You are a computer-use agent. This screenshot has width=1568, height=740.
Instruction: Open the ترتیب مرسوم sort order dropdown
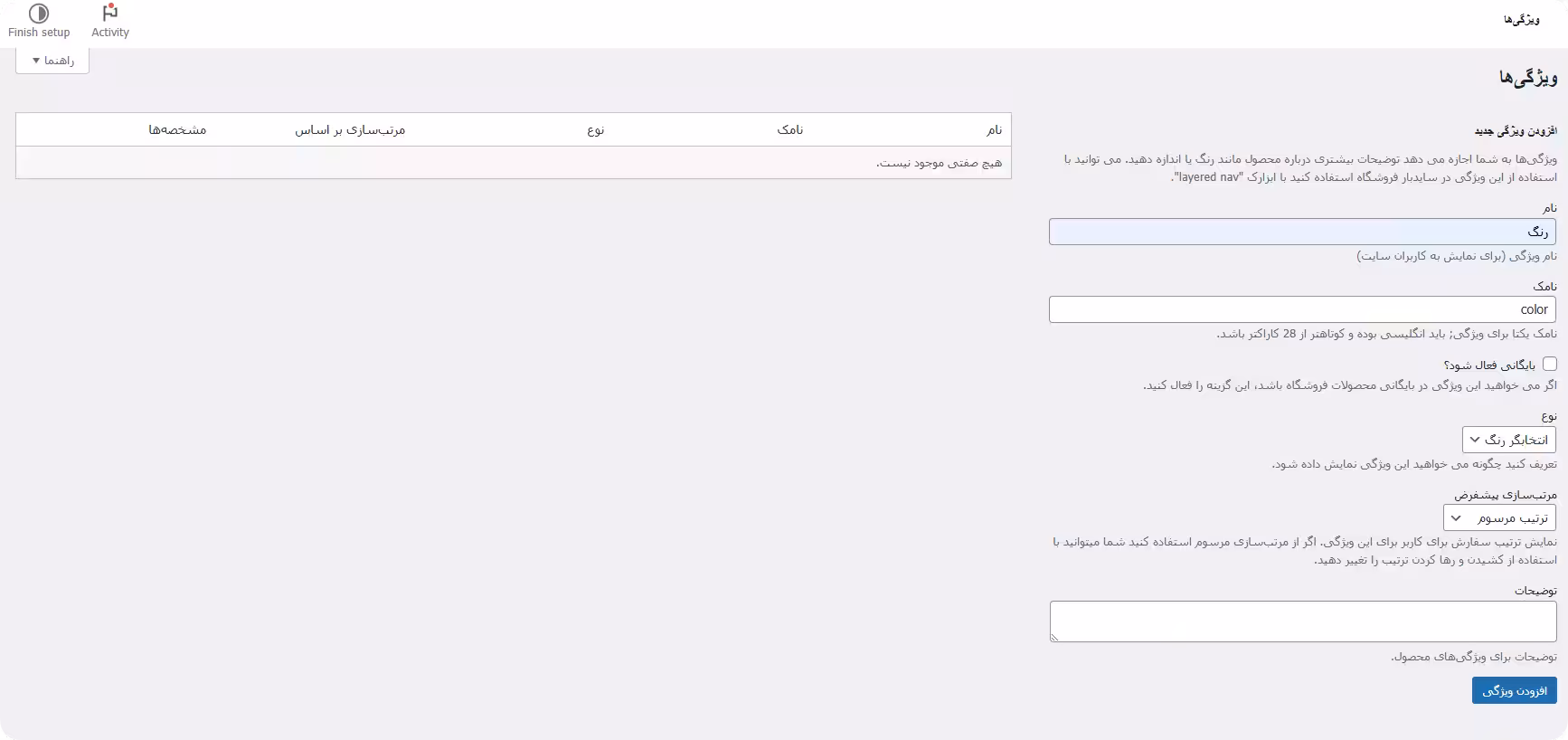(x=1499, y=518)
